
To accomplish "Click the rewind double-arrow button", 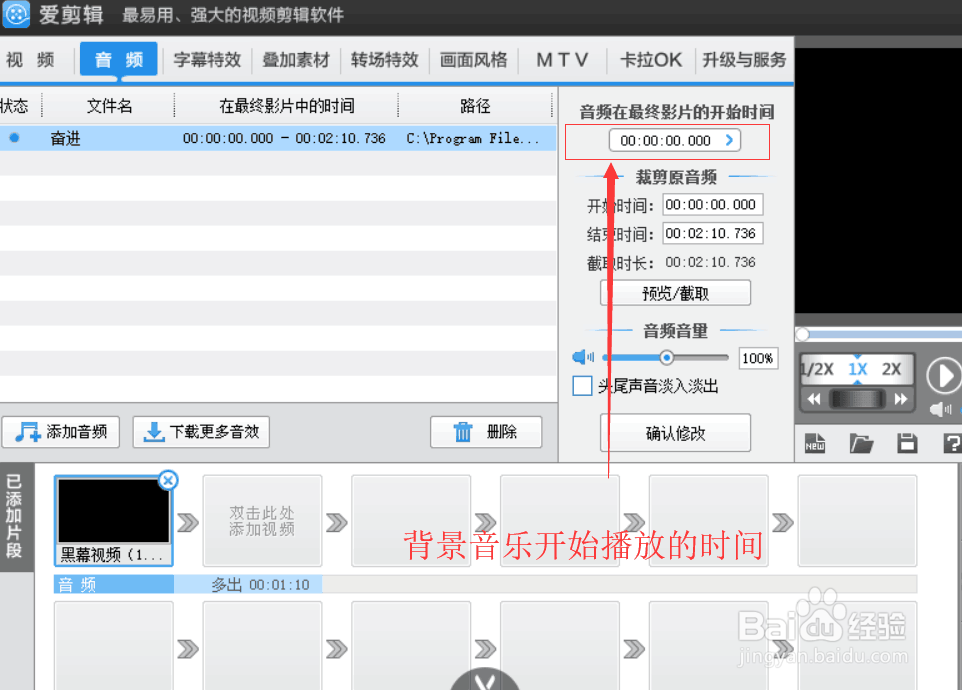I will [814, 399].
